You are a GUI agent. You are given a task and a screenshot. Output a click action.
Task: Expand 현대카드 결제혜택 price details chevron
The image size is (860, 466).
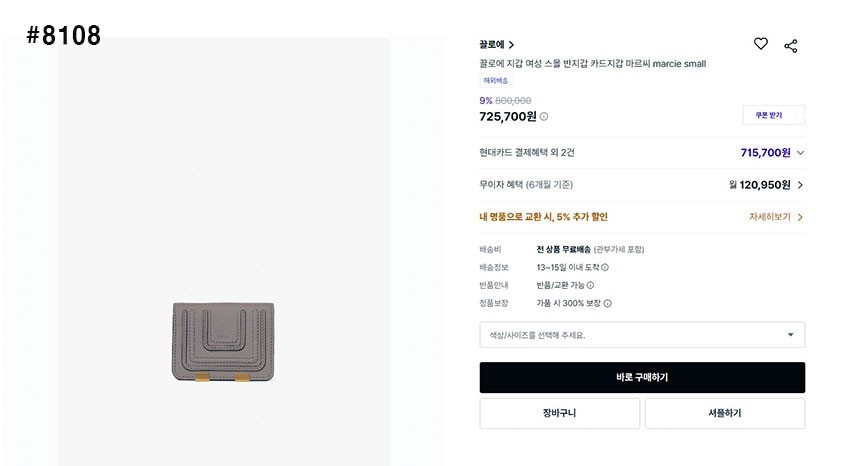pos(800,153)
